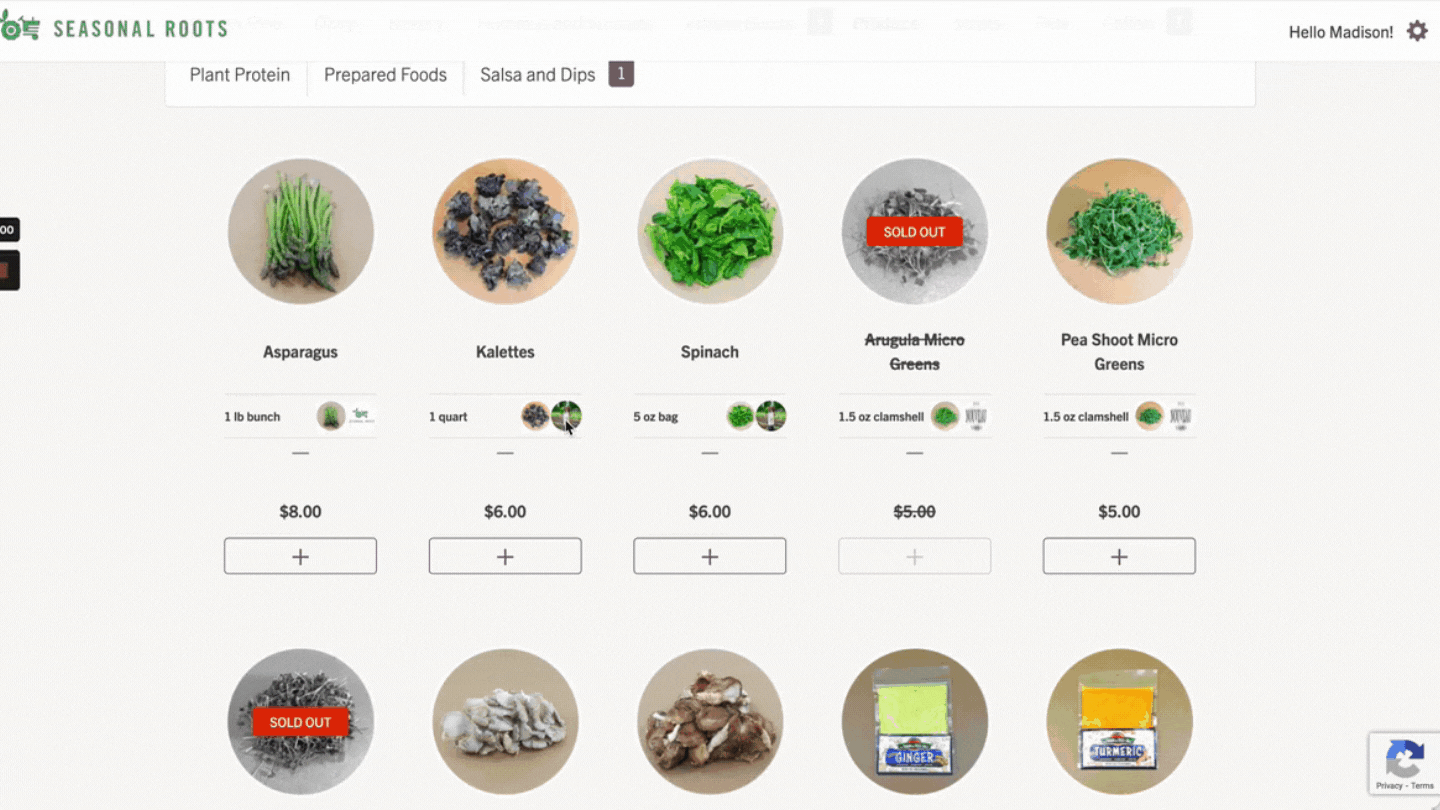Open the Plant Protein category tab

[240, 75]
